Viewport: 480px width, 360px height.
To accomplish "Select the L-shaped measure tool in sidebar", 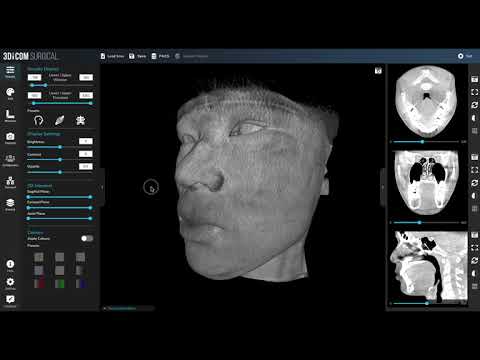I will [x=10, y=115].
